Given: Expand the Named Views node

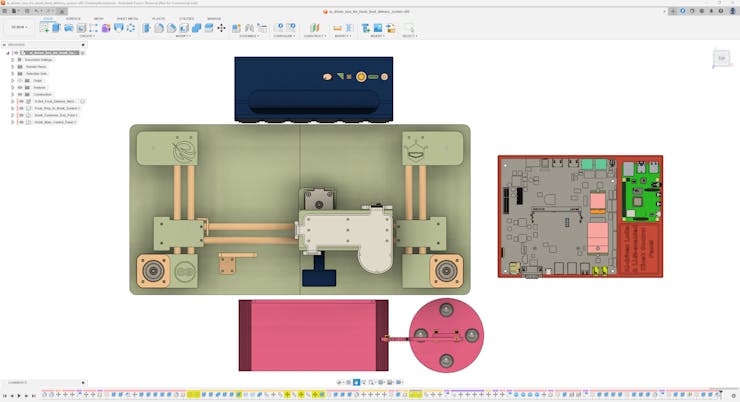Looking at the screenshot, I should coord(12,66).
